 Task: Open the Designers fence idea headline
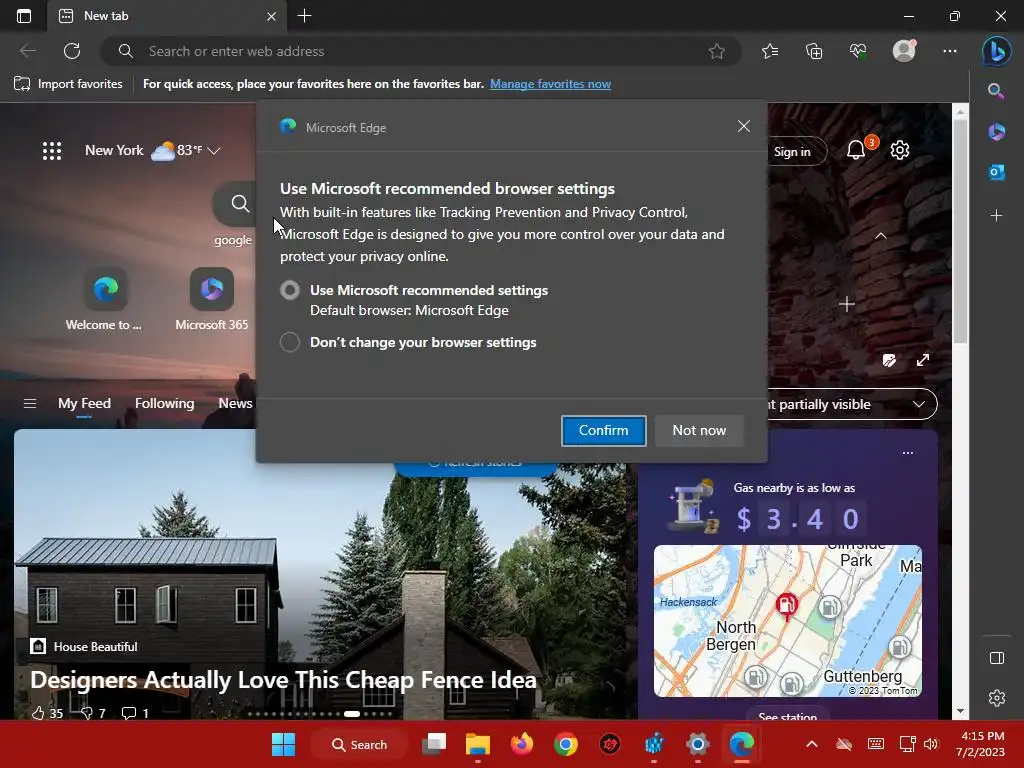283,680
